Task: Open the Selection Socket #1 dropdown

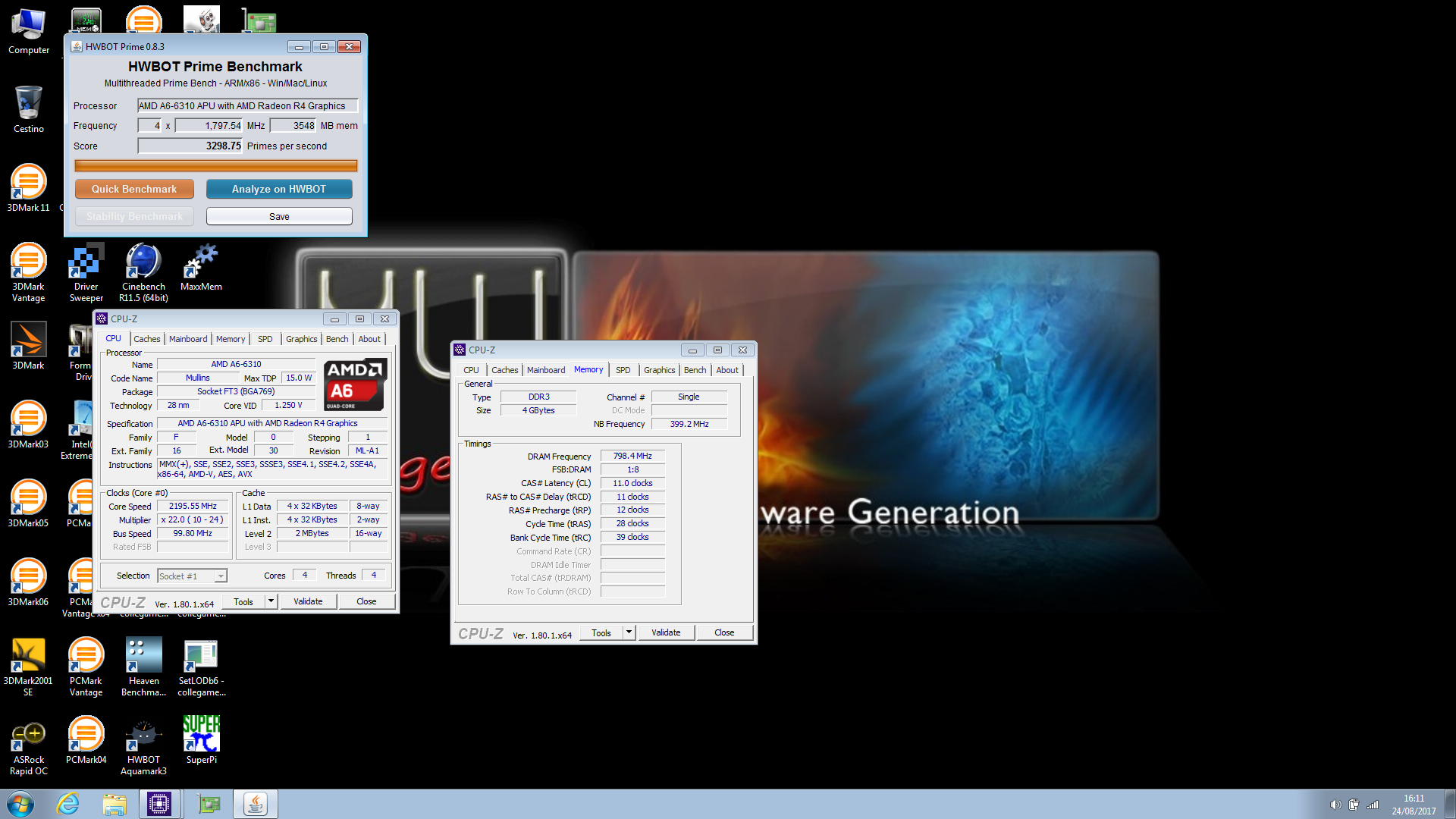Action: click(x=192, y=576)
